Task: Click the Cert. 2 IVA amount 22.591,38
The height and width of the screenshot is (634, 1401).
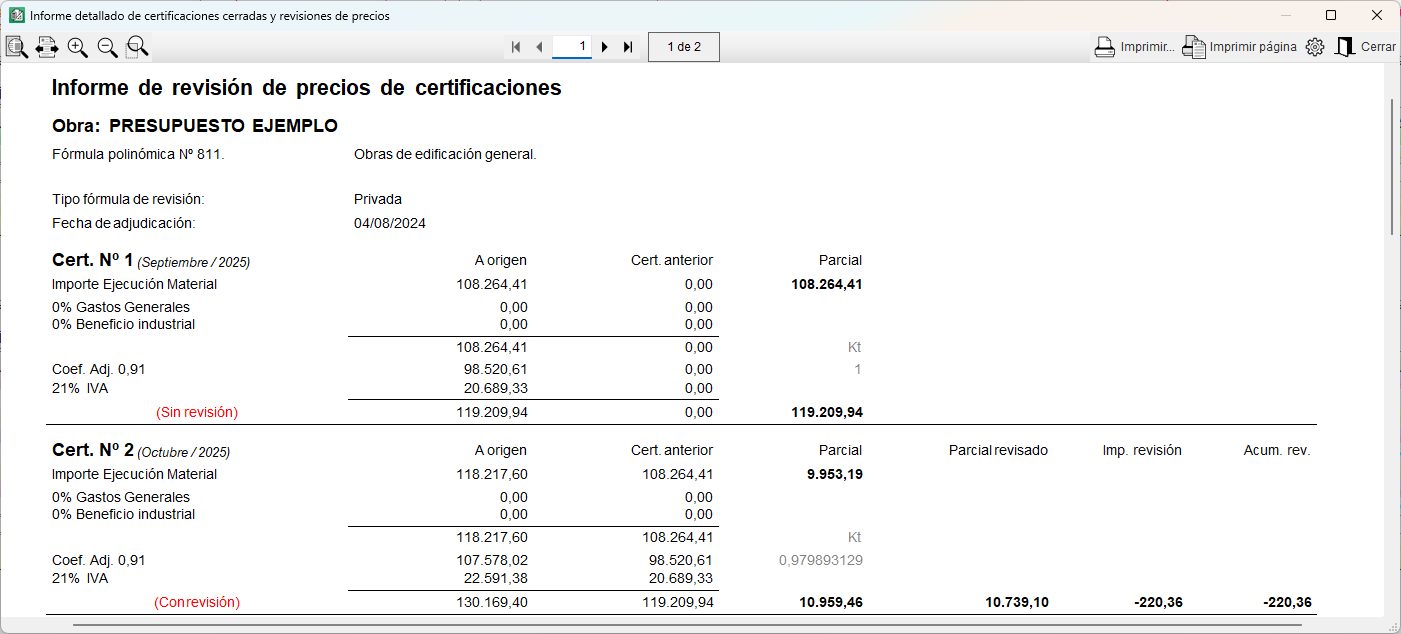Action: (x=495, y=578)
